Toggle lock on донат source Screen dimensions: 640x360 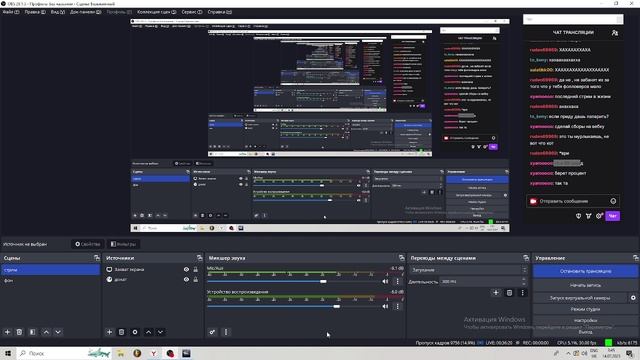(196, 280)
